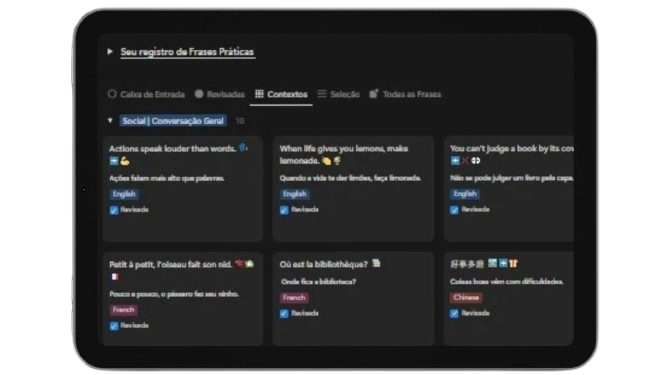The image size is (666, 375).
Task: Uncheck Revisada on Actions speak louder card
Action: 114,210
